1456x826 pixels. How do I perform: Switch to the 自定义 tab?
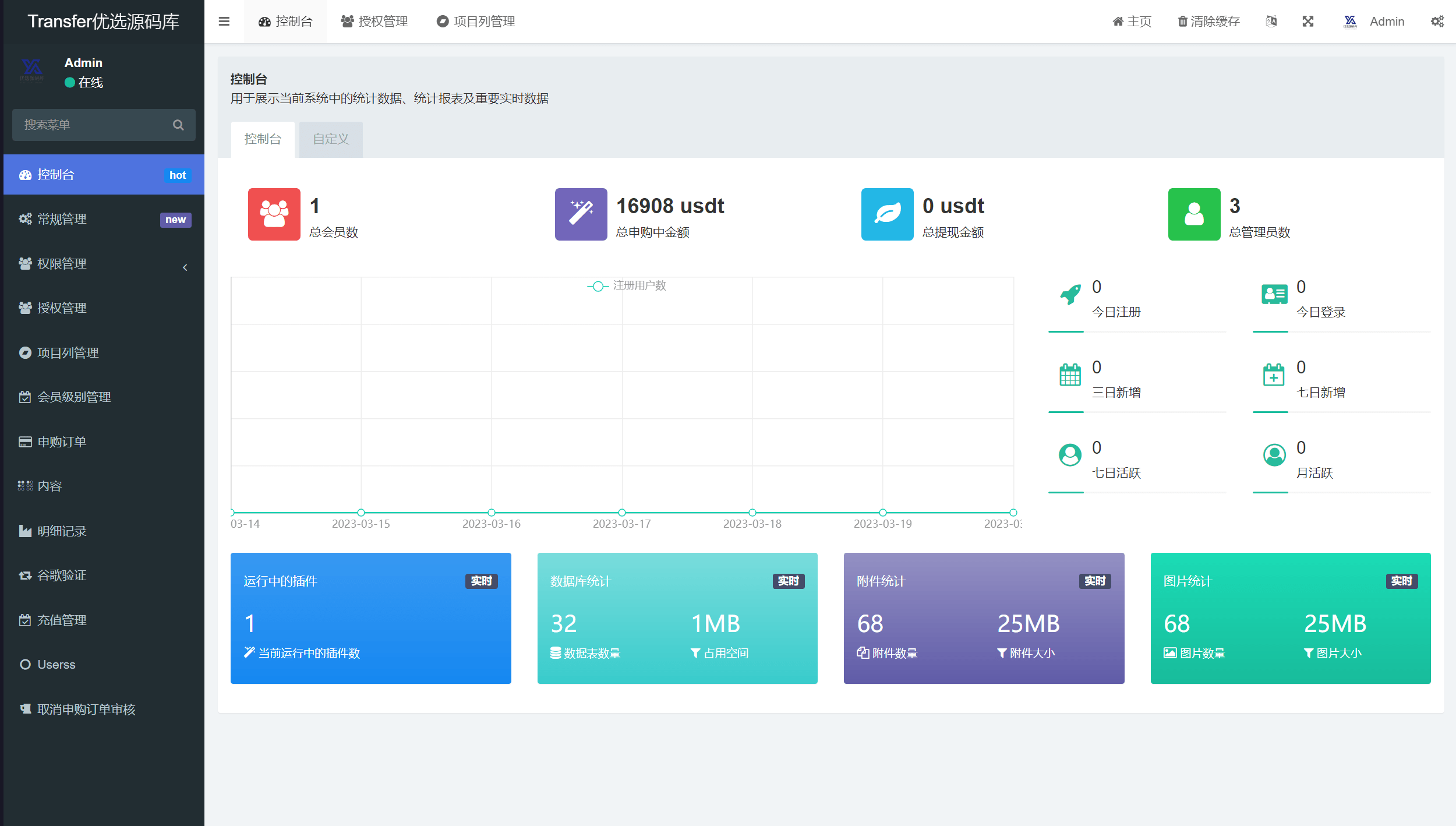pyautogui.click(x=331, y=139)
